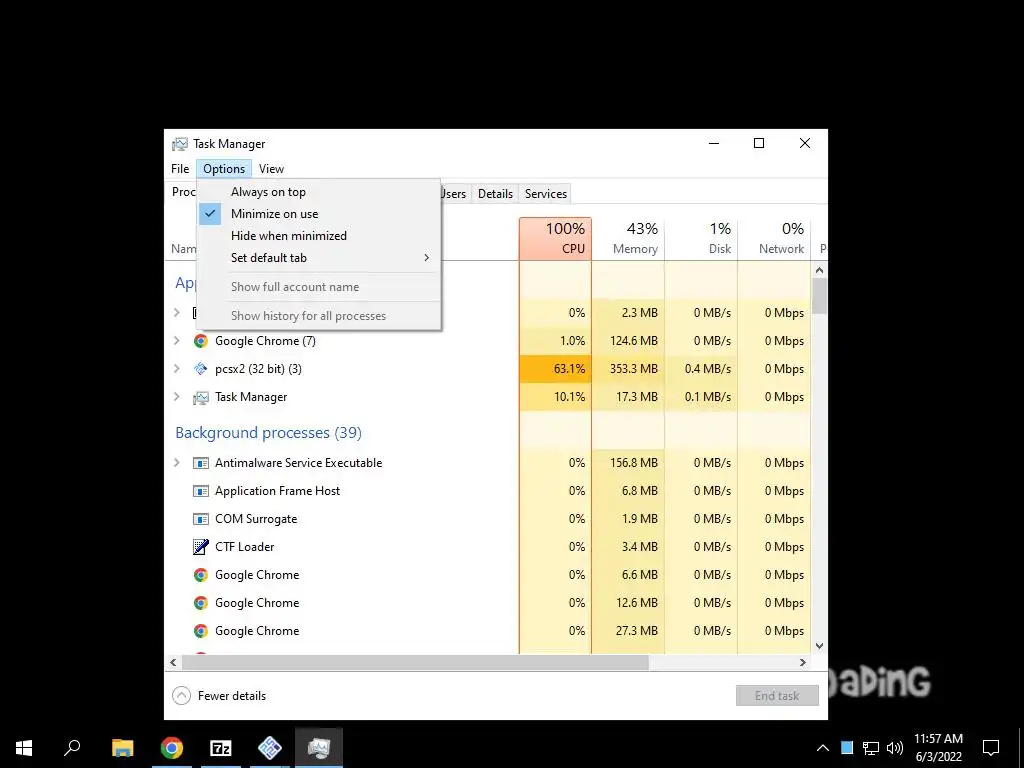
Task: Click Chrome icon beside 12.6 MB row
Action: pos(200,603)
